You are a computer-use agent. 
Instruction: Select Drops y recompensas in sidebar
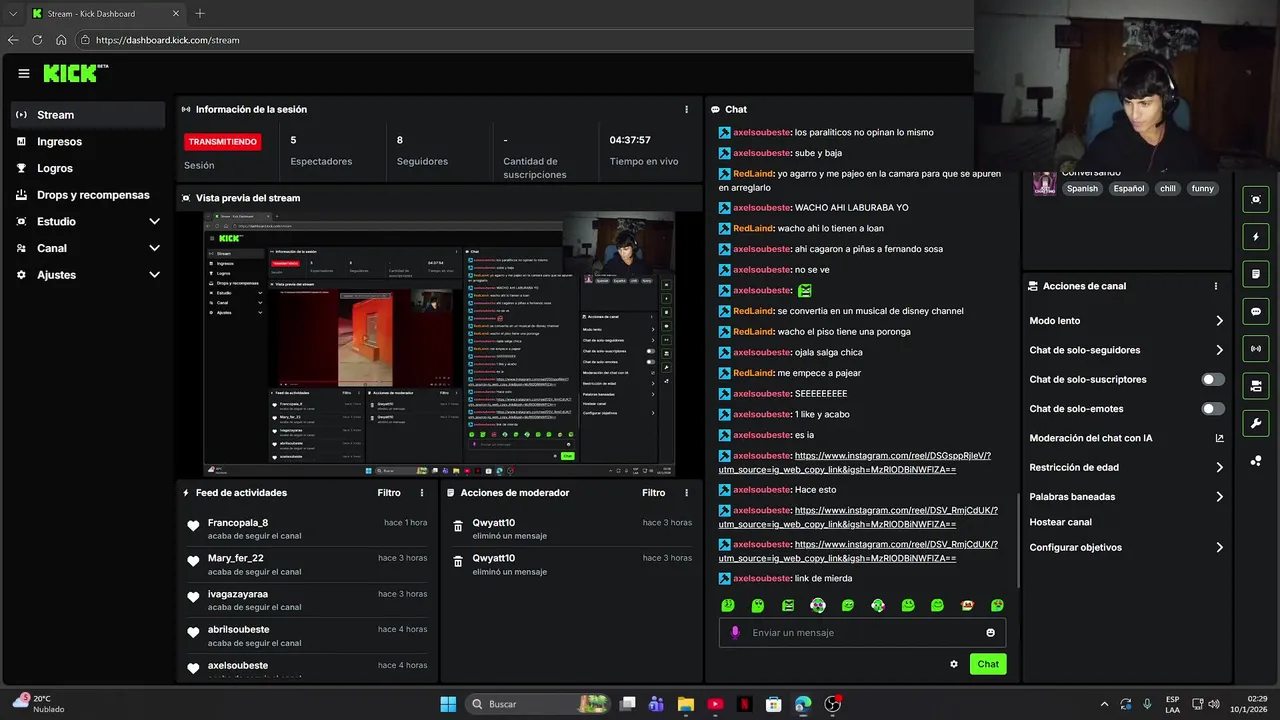(88, 195)
